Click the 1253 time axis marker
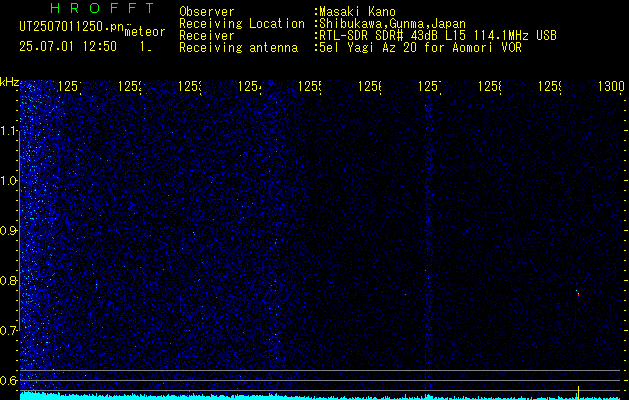Screen dimensions: 629x400 [190, 87]
